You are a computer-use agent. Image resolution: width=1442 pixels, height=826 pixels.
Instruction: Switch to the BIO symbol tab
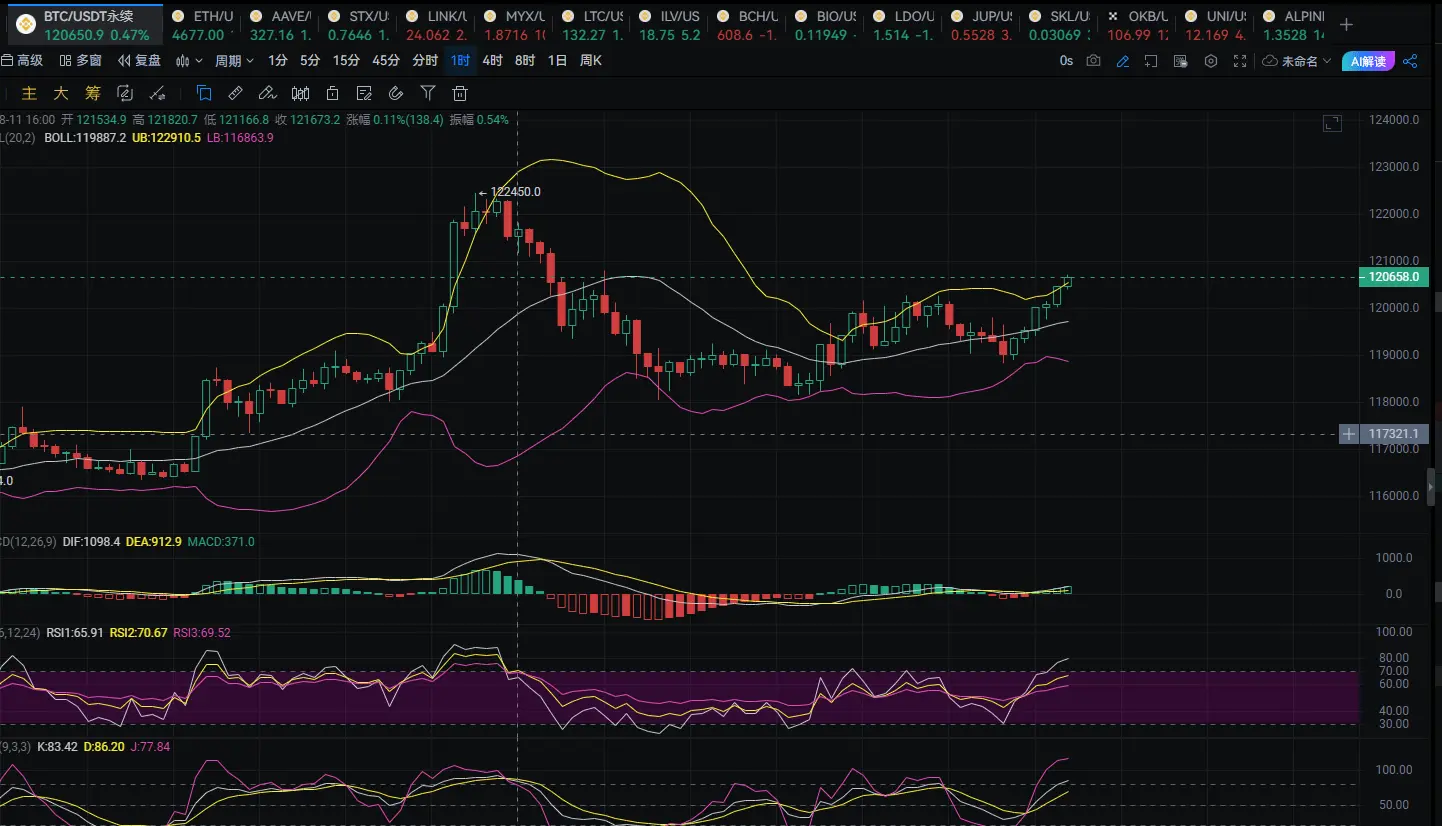[x=825, y=25]
